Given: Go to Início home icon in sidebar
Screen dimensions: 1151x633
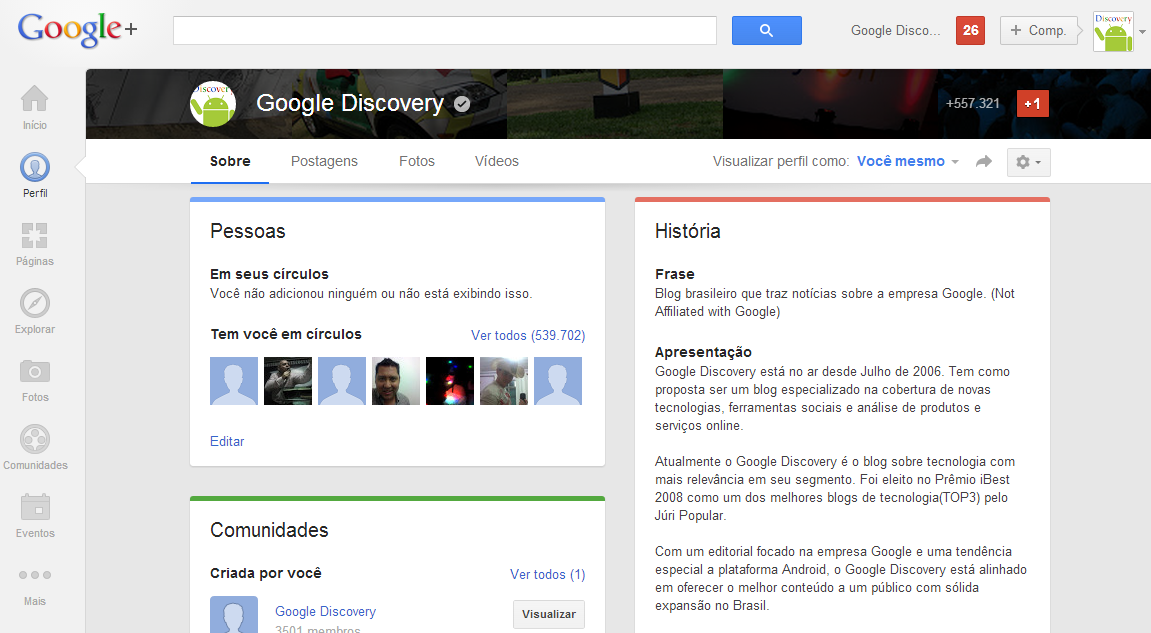Looking at the screenshot, I should pyautogui.click(x=34, y=107).
